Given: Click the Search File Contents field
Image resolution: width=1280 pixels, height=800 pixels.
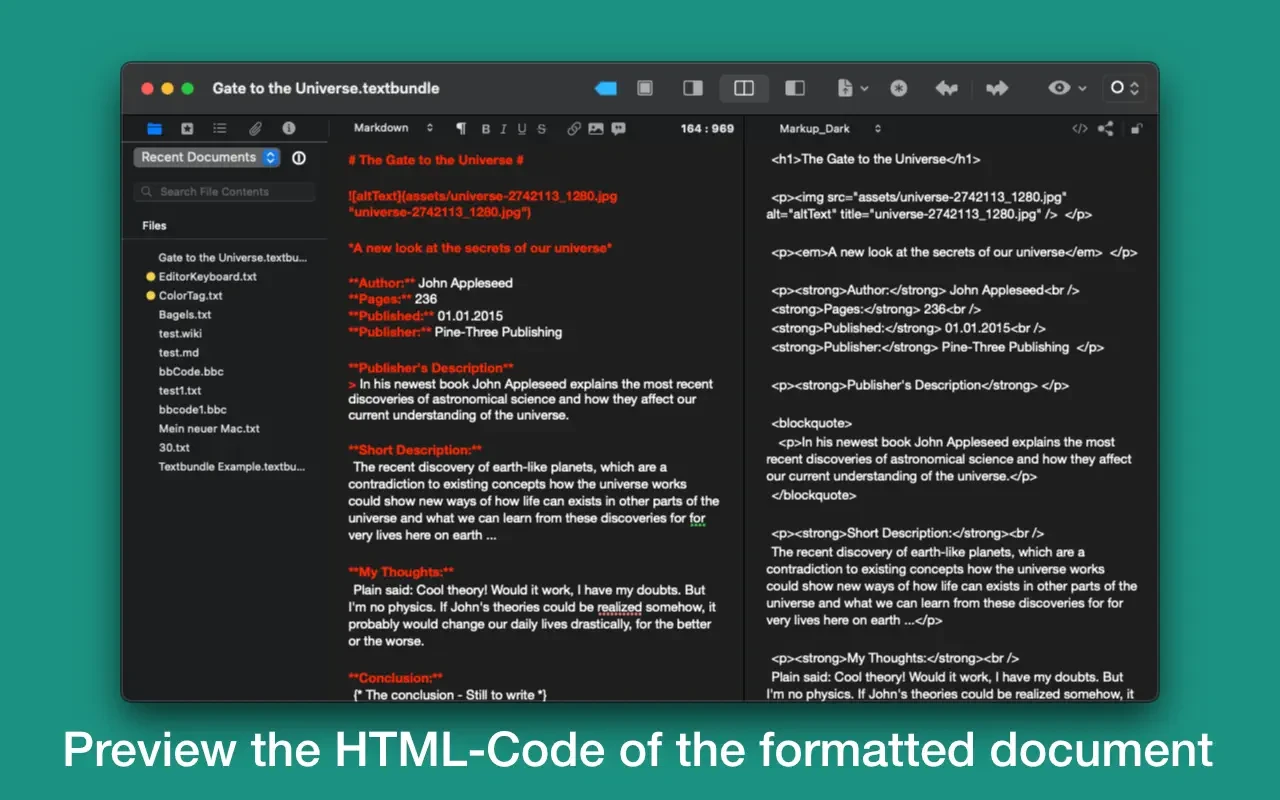Looking at the screenshot, I should click(225, 192).
